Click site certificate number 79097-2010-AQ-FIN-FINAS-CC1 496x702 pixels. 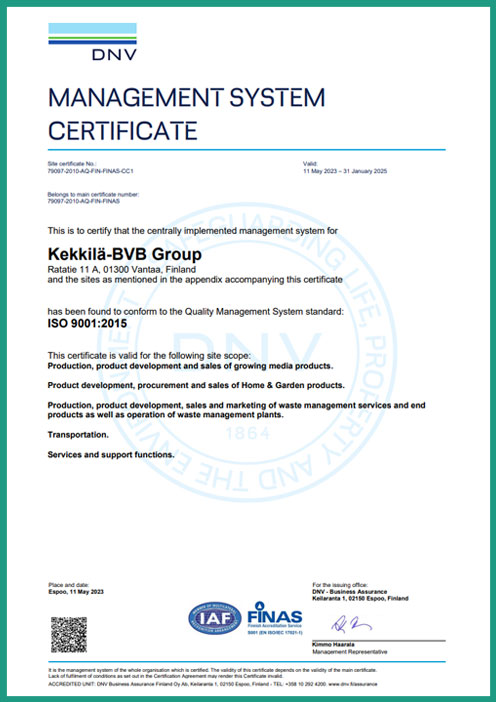click(90, 171)
